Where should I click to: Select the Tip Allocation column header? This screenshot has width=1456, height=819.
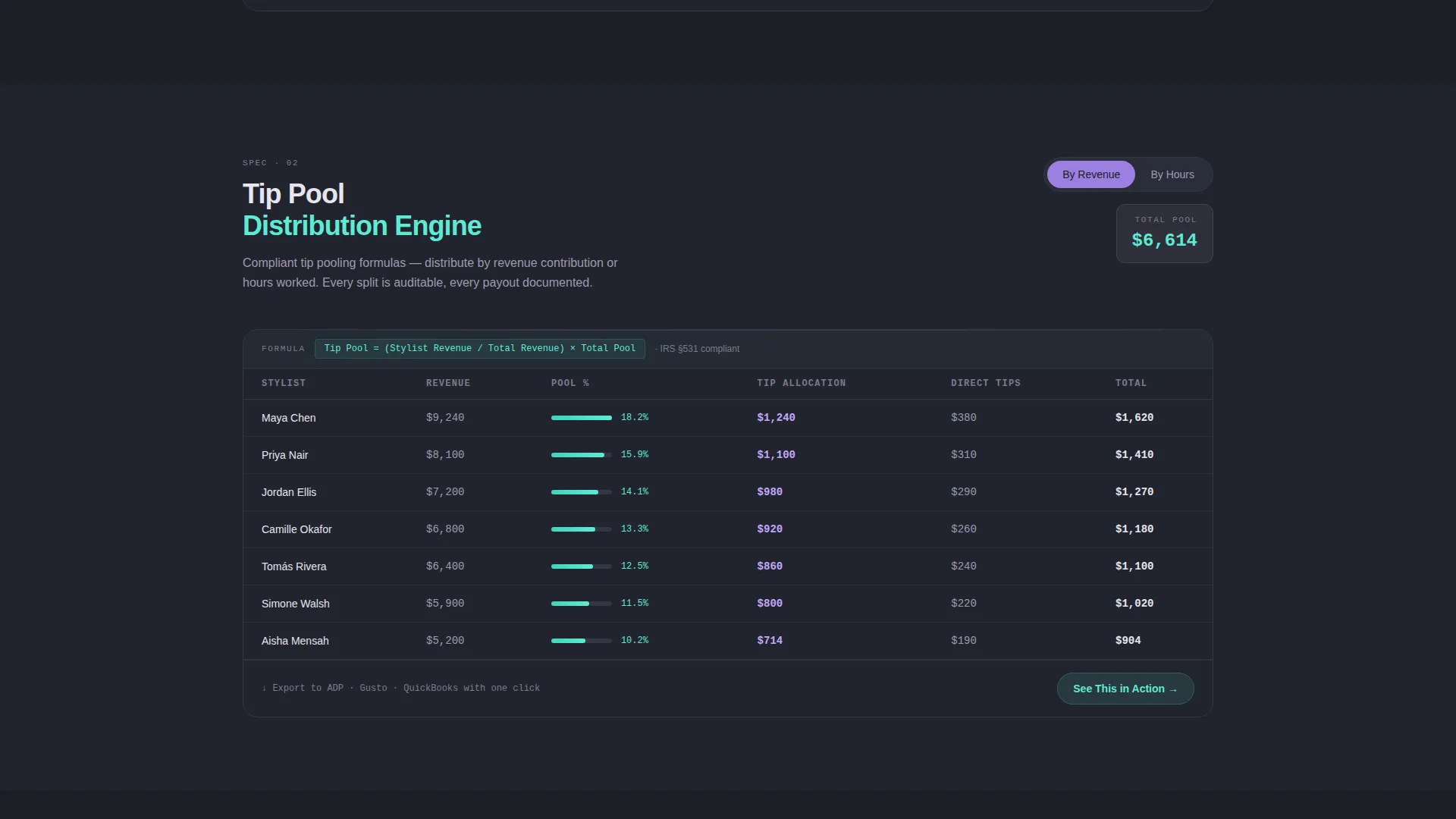coord(802,383)
